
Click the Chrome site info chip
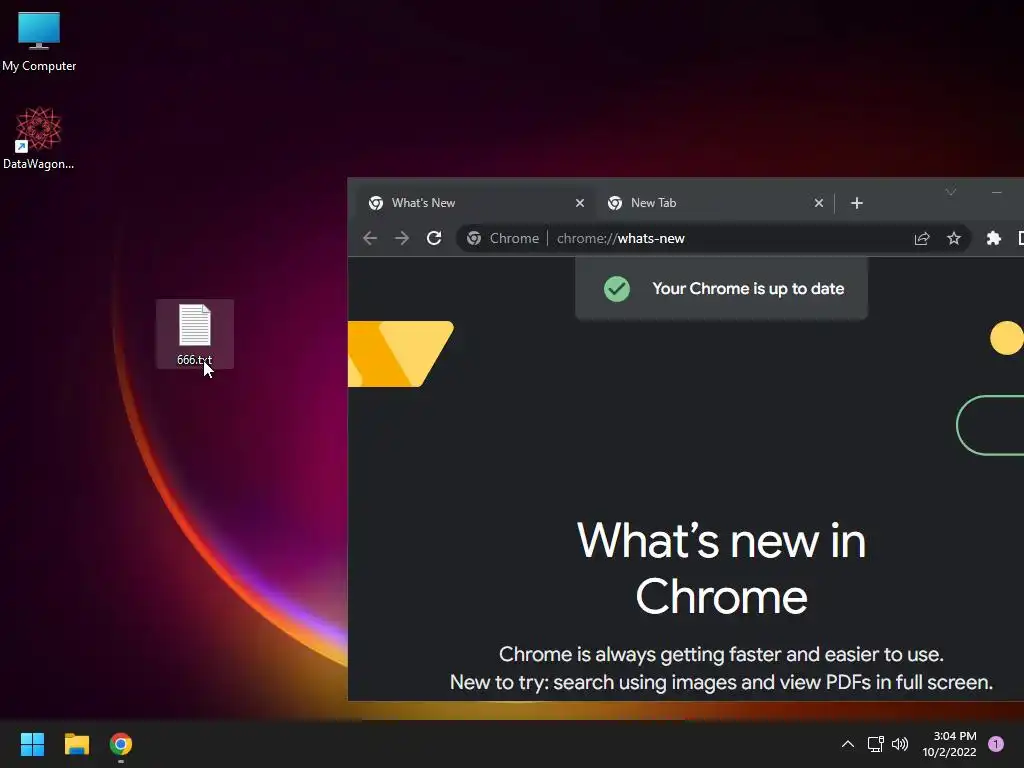(503, 238)
